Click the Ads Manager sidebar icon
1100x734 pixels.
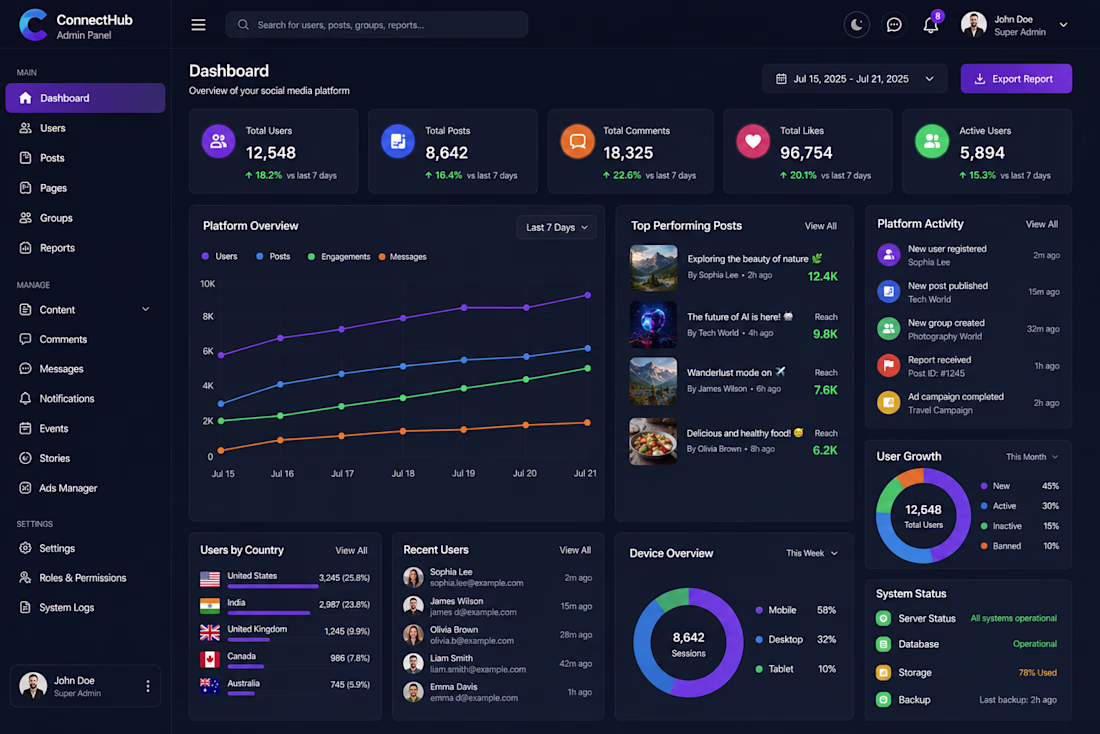coord(25,488)
